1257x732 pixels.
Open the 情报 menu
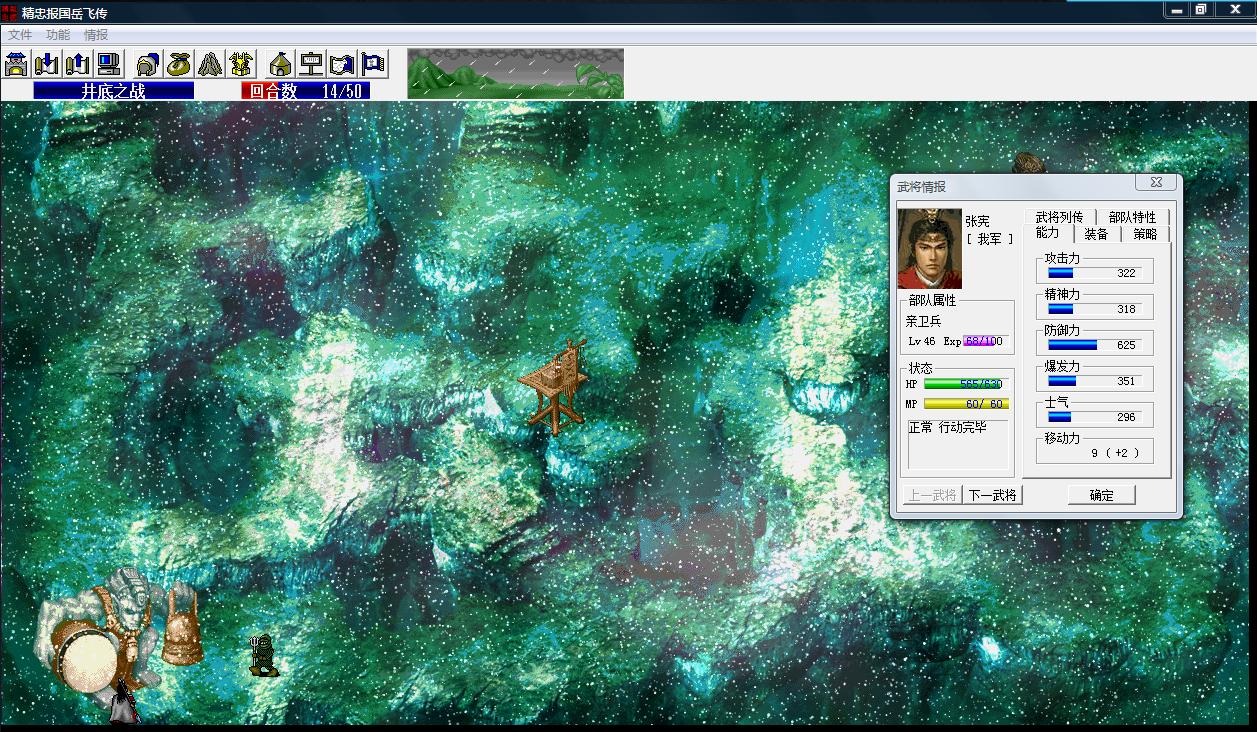coord(96,35)
